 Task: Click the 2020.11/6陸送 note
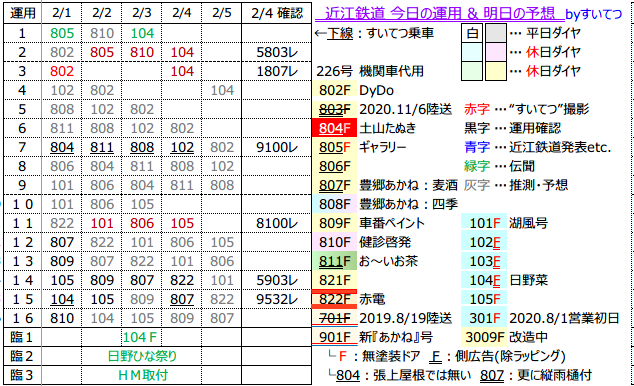pos(405,109)
